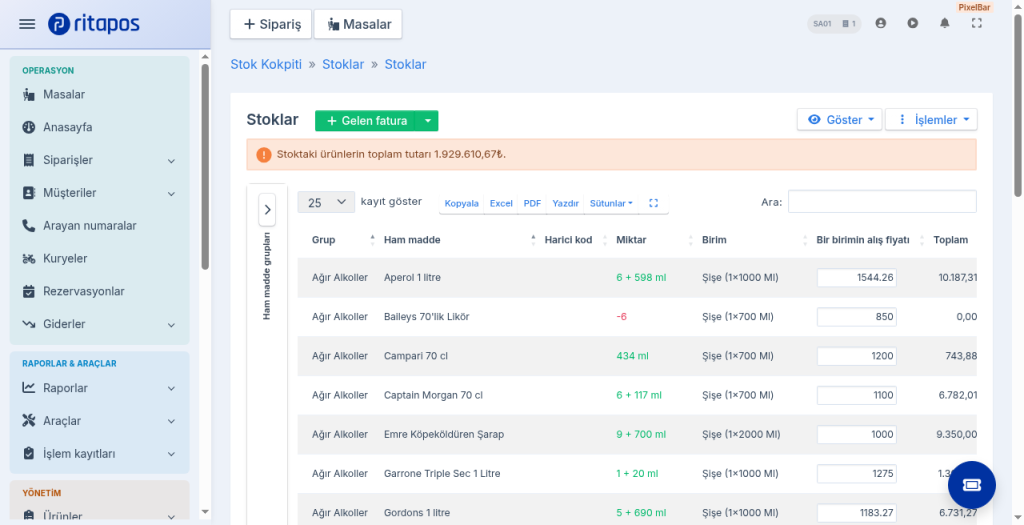Go to Stok Kokpiti breadcrumb
Viewport: 1024px width, 525px height.
pos(266,64)
